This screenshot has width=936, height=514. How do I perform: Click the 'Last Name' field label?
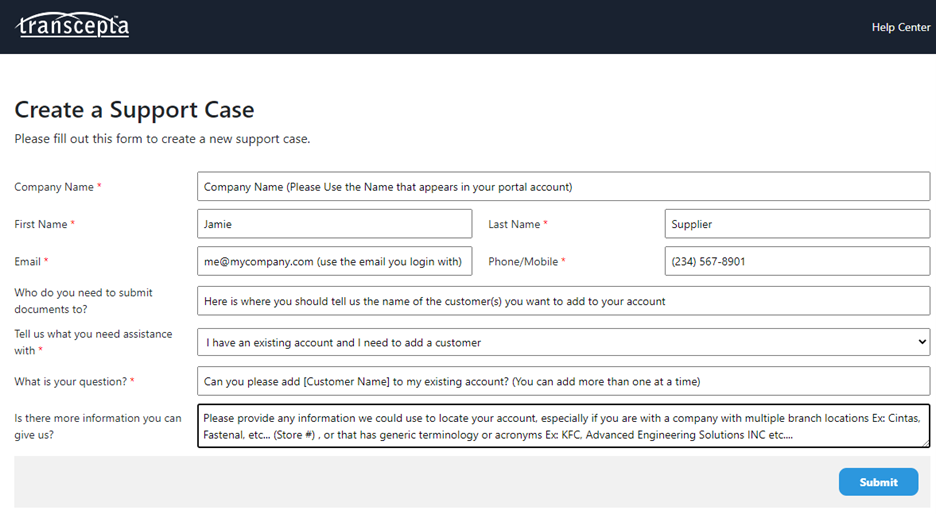[x=514, y=224]
